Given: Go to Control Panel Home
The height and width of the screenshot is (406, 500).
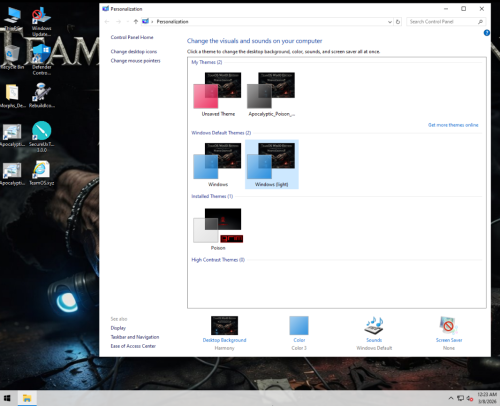Looking at the screenshot, I should (x=132, y=37).
